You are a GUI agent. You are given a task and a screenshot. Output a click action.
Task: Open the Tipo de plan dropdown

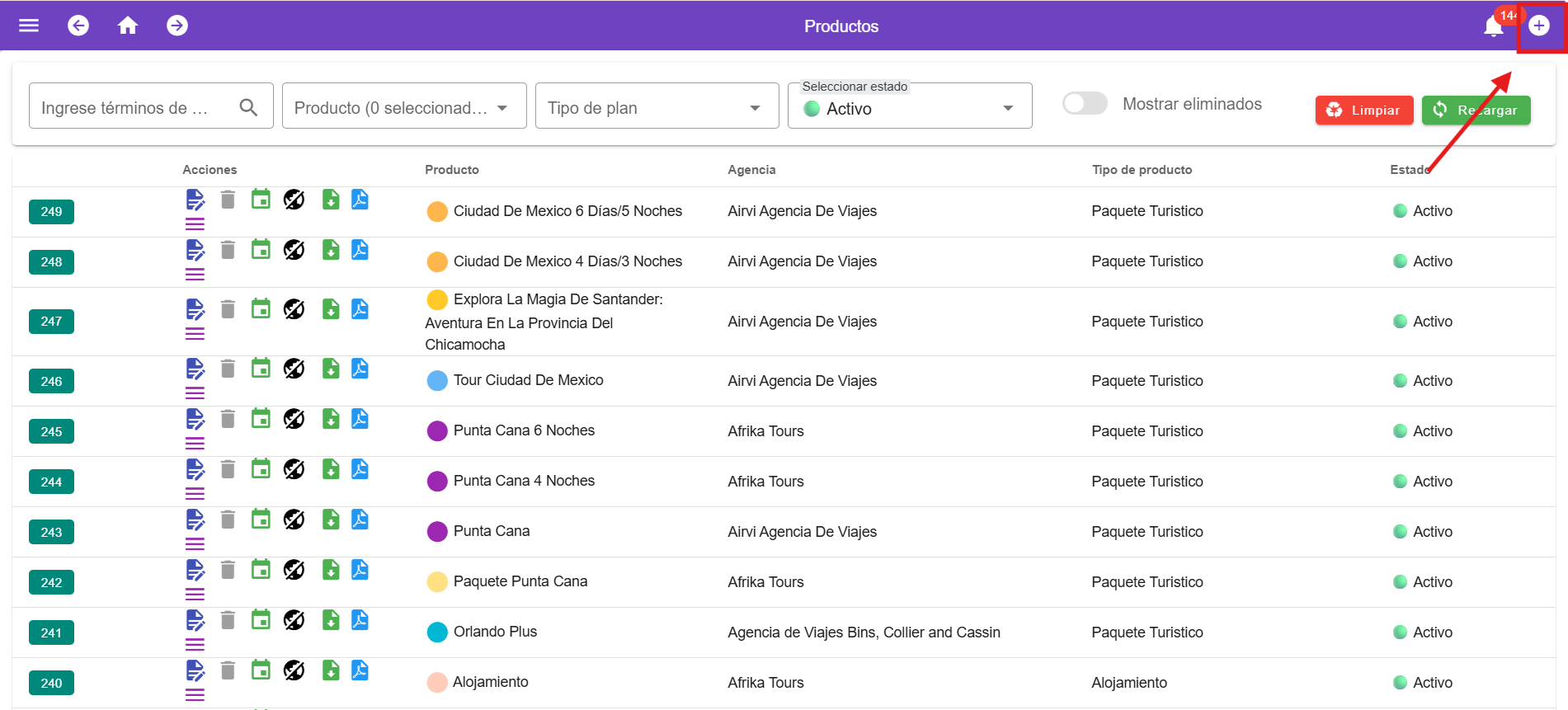(x=657, y=108)
